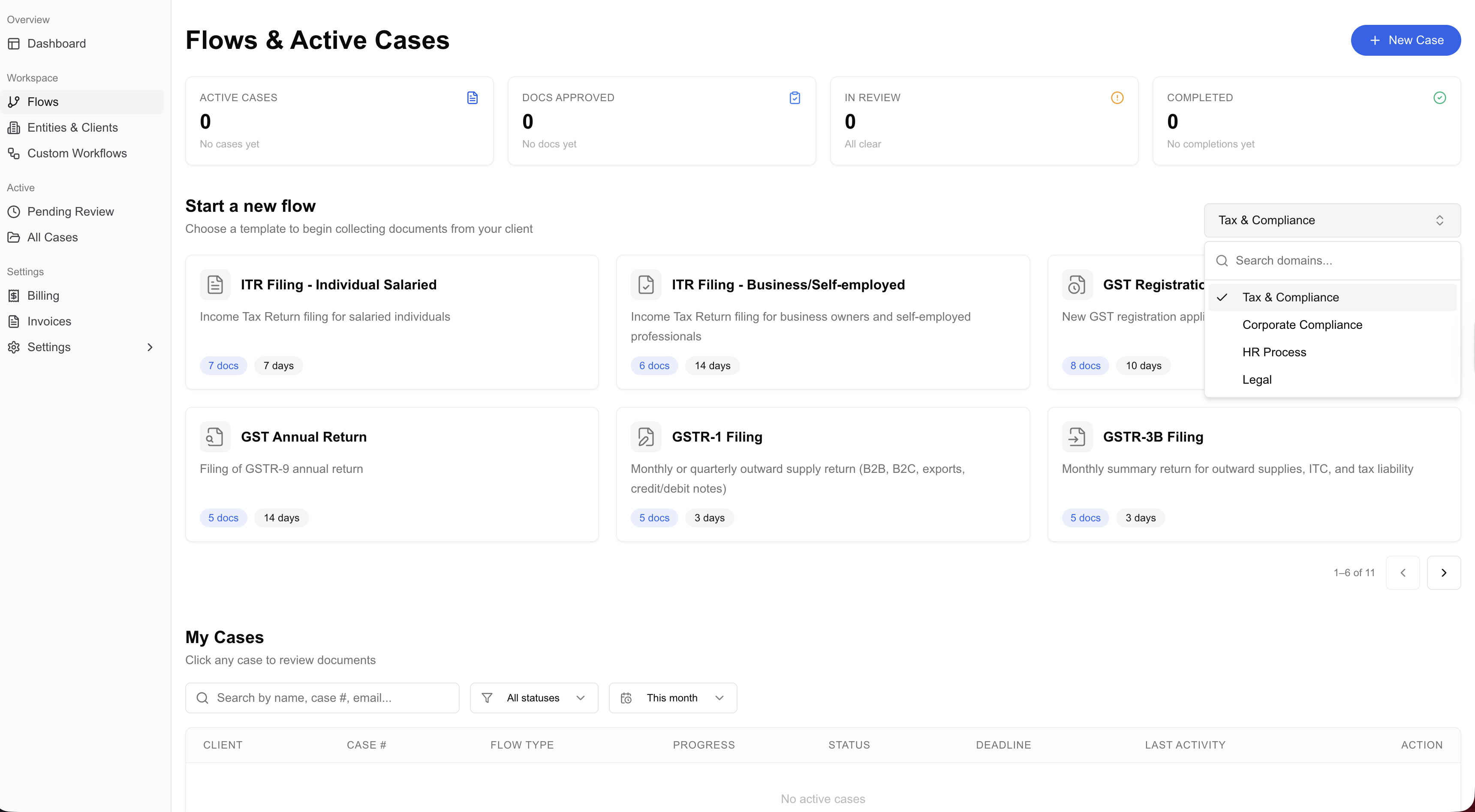The image size is (1475, 812).
Task: Open Invoices page
Action: 82,322
